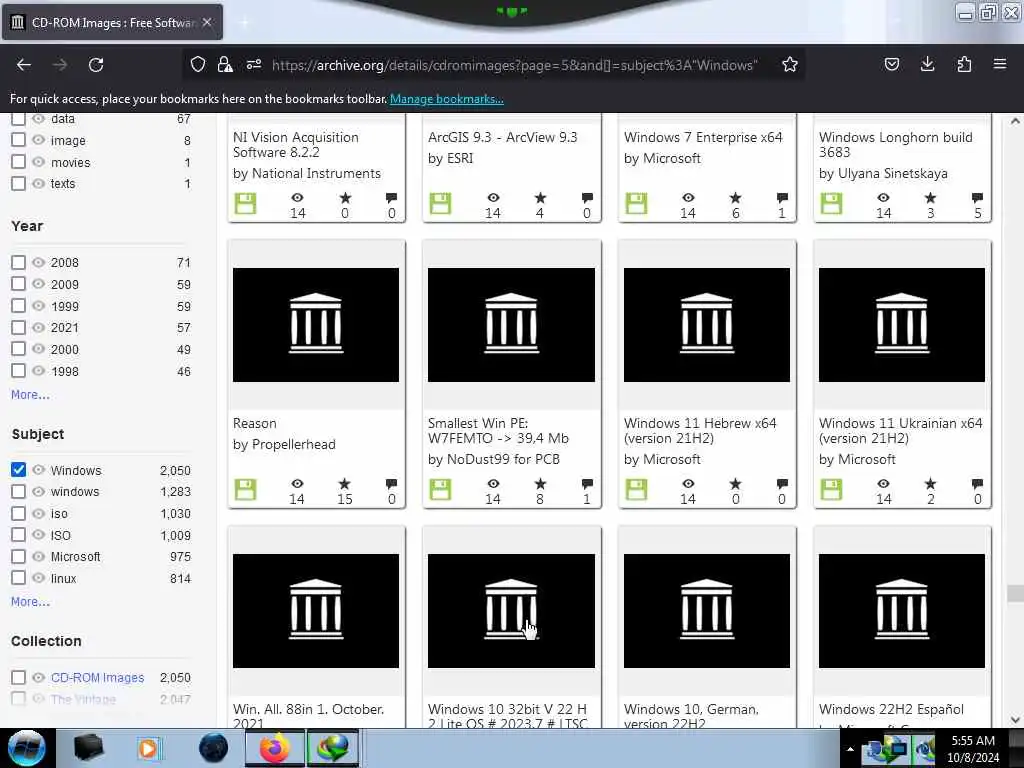Toggle the eye icon next to linux subject
The width and height of the screenshot is (1024, 768).
point(39,578)
